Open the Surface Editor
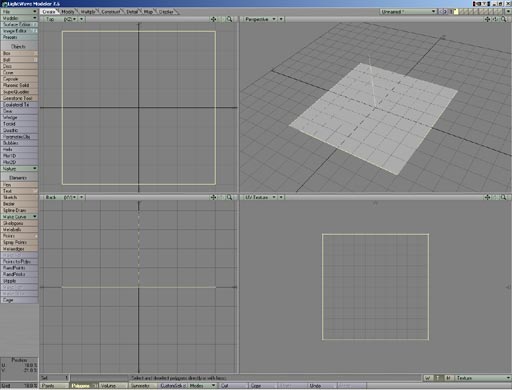The width and height of the screenshot is (512, 390). (19, 24)
